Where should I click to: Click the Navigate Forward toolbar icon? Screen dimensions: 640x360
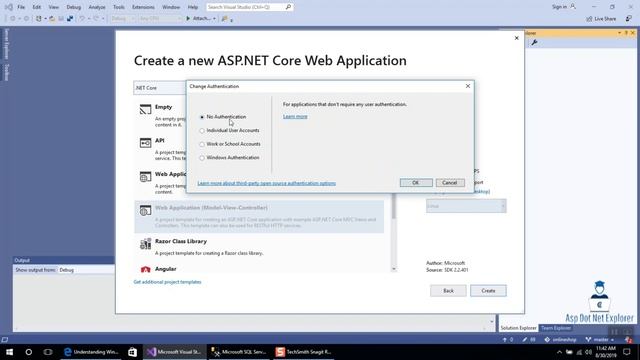26,18
